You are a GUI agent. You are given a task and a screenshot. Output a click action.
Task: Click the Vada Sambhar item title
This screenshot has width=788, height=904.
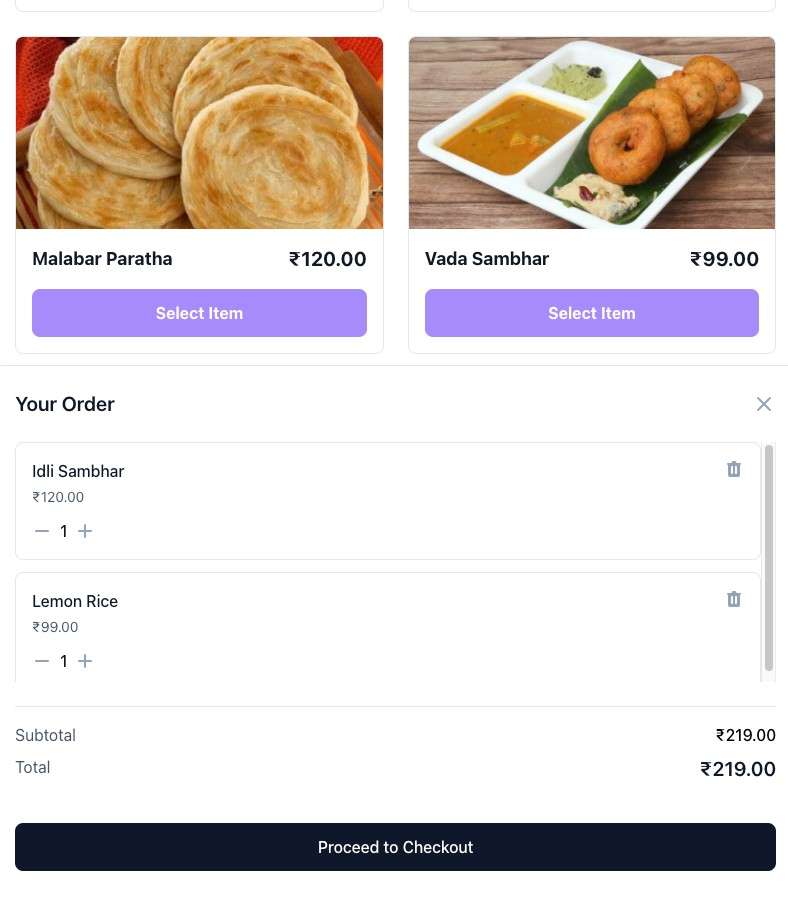point(487,259)
